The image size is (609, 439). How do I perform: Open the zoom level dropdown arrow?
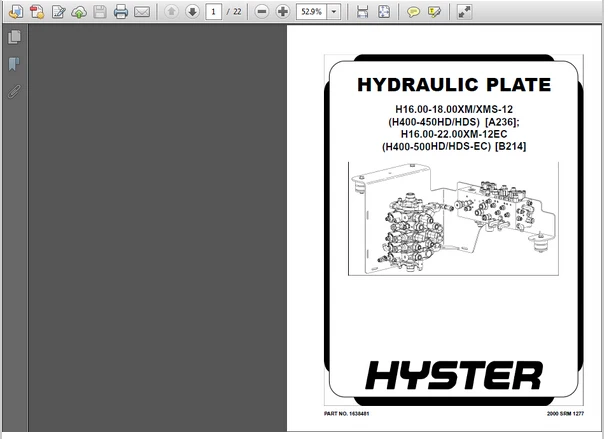[334, 12]
